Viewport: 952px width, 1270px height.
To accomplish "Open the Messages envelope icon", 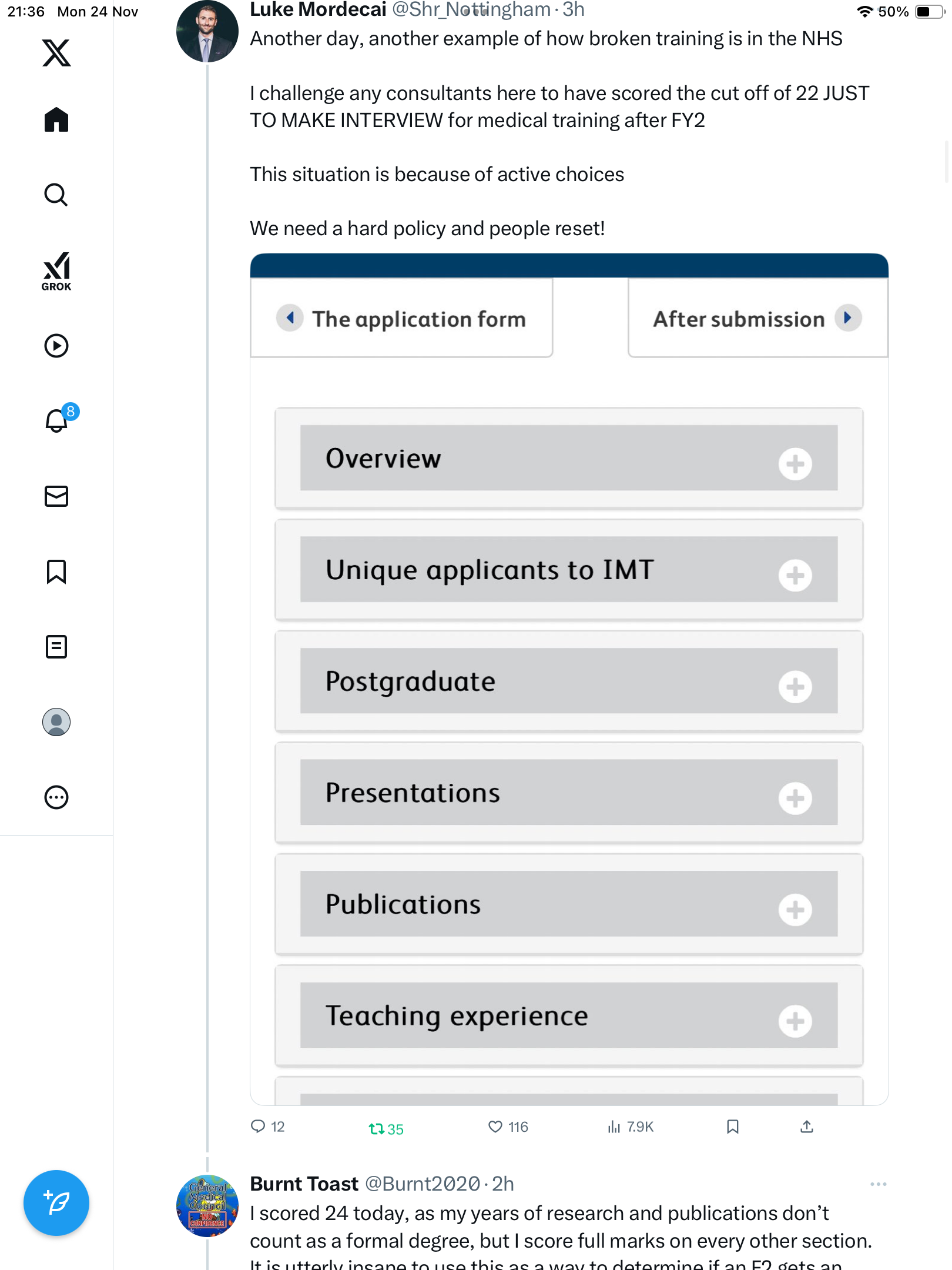I will coord(56,496).
